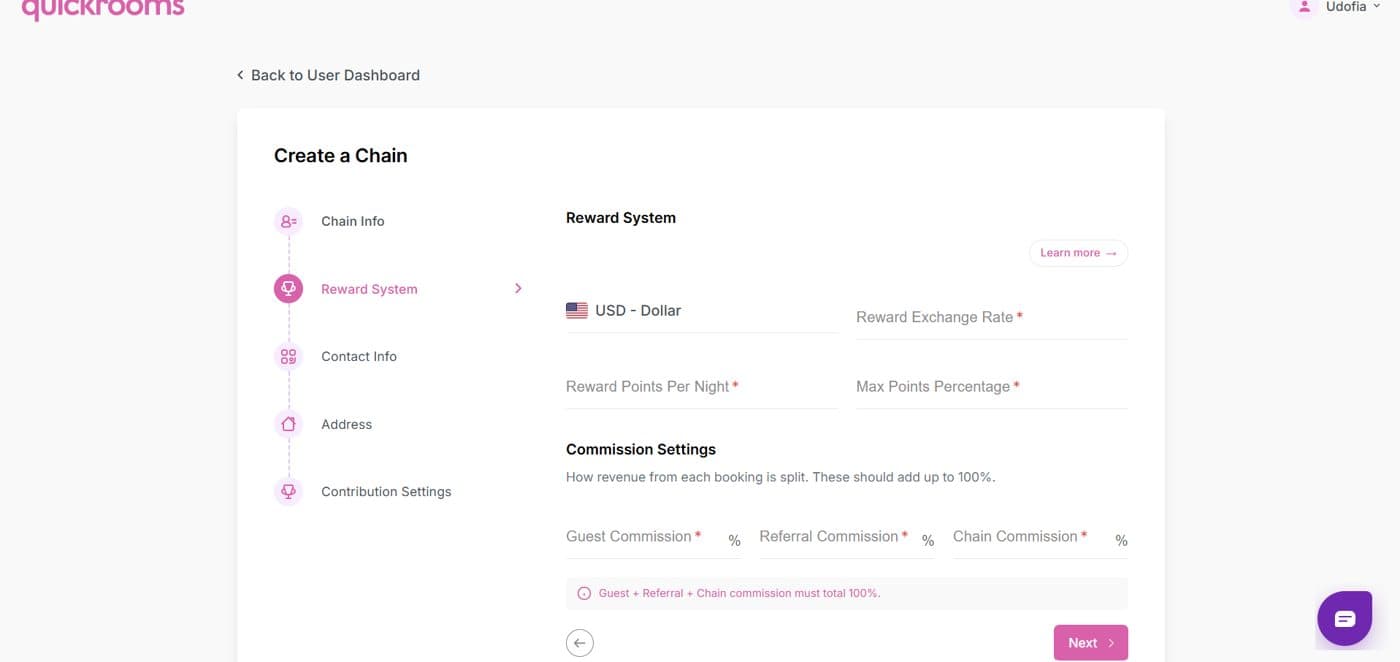Focus the Reward Points Per Night field

702,387
